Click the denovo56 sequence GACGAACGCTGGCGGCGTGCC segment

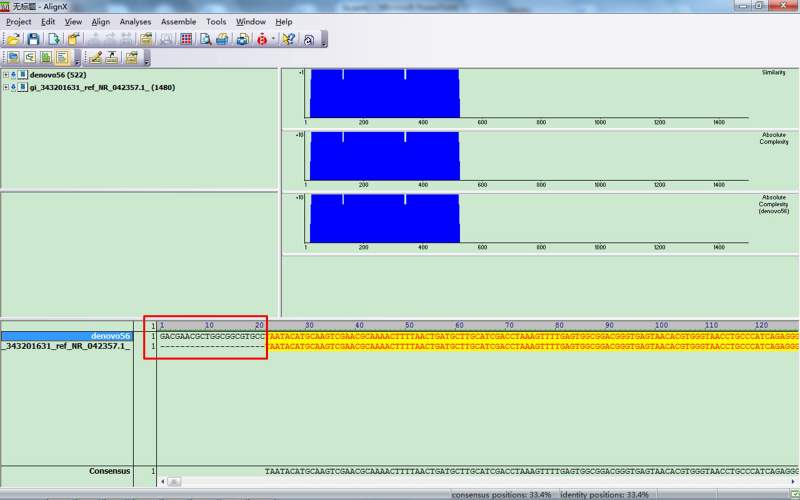(x=212, y=337)
